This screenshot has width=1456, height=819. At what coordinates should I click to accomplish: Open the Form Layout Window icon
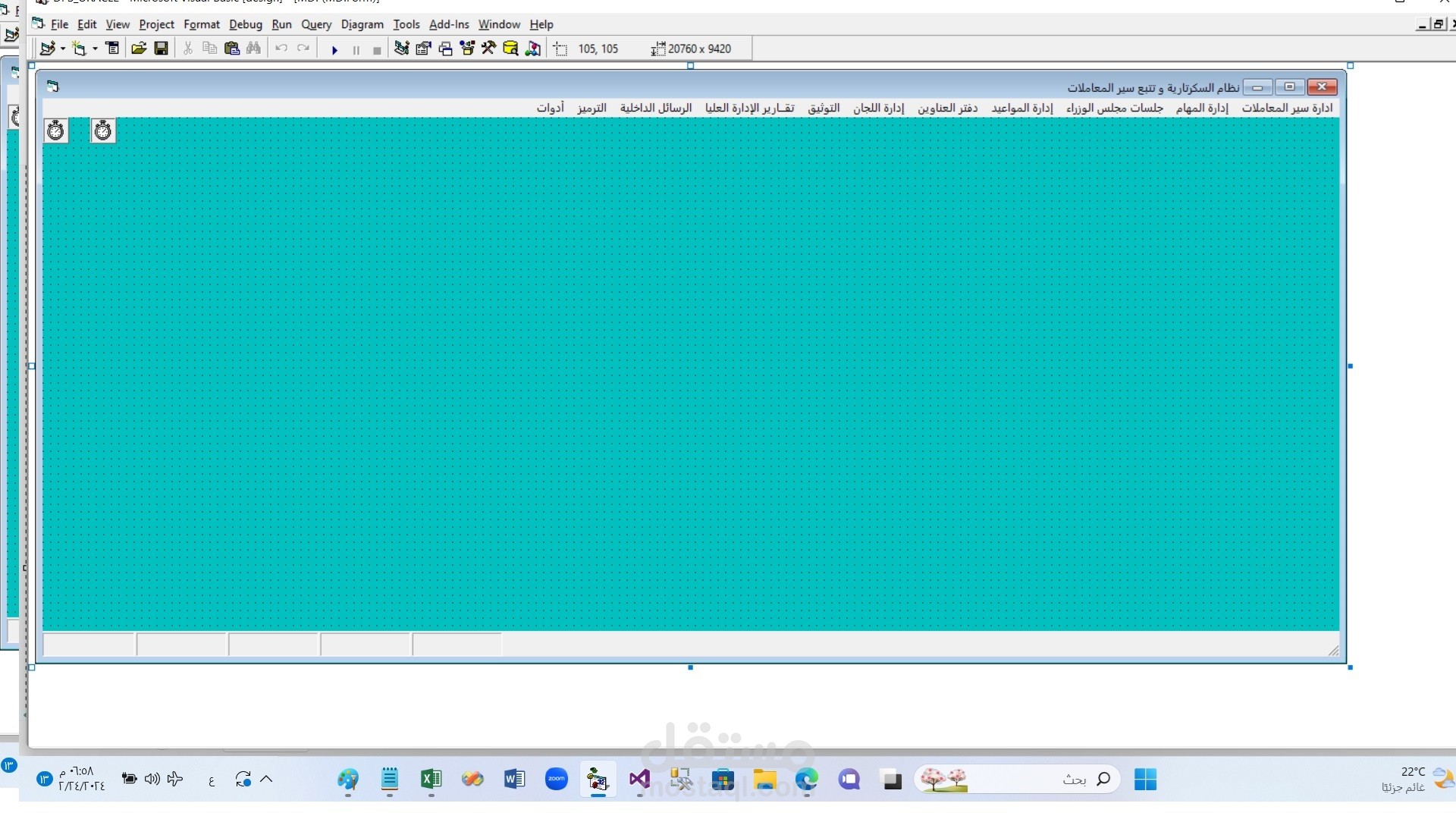point(446,49)
